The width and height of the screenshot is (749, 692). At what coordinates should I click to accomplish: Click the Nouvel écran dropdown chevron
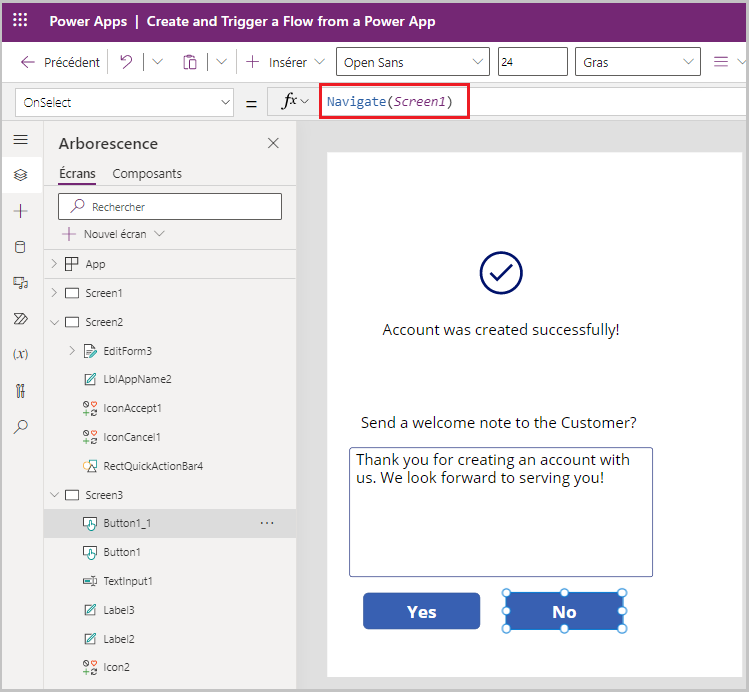click(x=160, y=234)
